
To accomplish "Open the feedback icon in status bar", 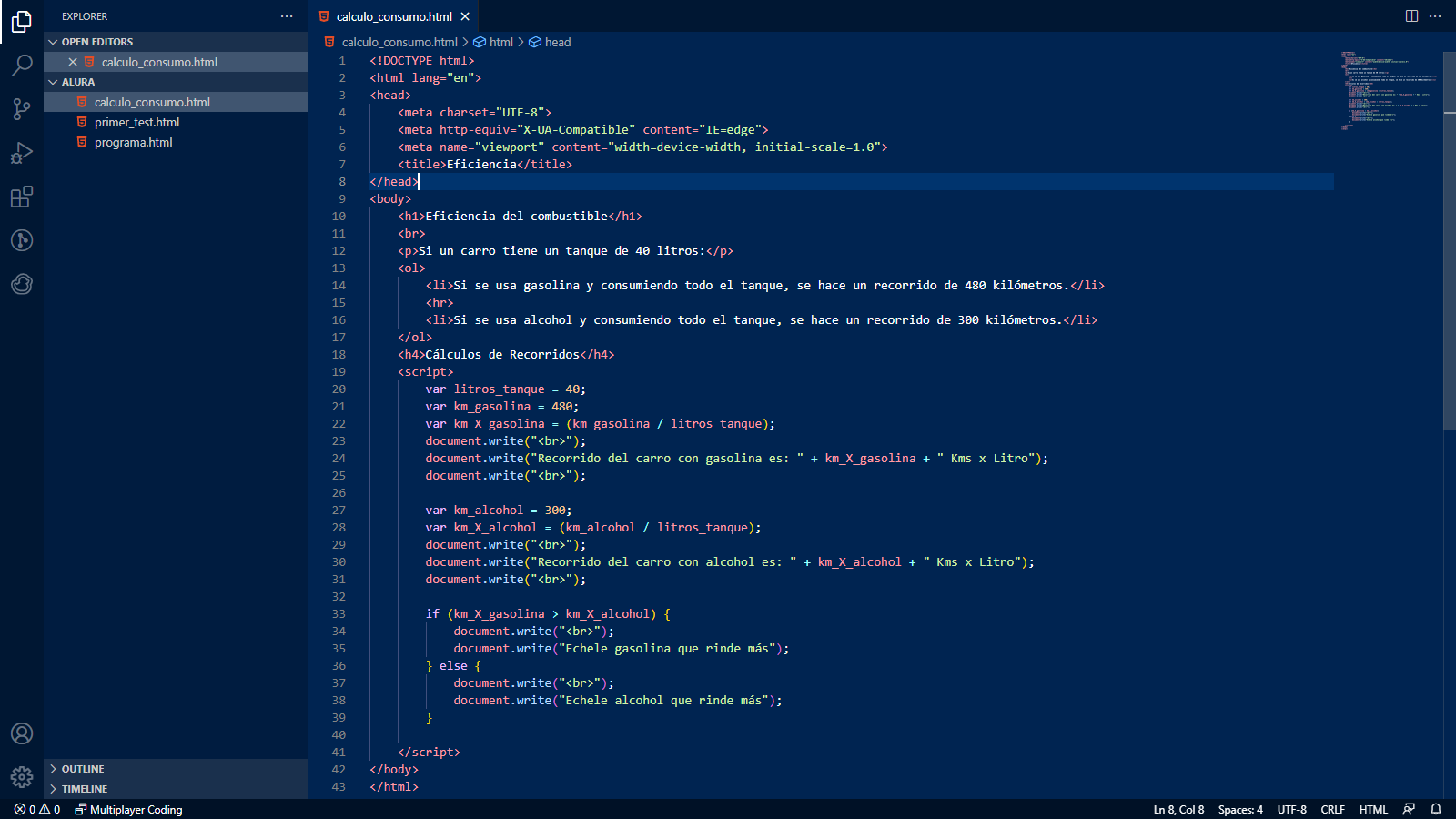I will point(1409,809).
